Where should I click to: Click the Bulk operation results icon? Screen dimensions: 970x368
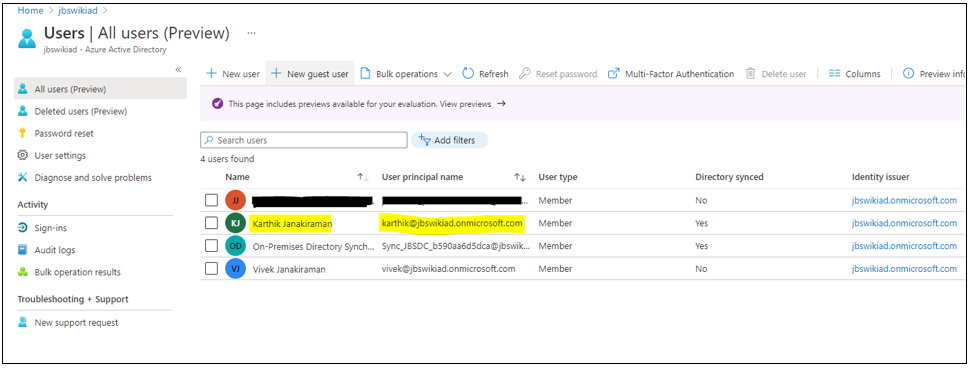coord(23,272)
